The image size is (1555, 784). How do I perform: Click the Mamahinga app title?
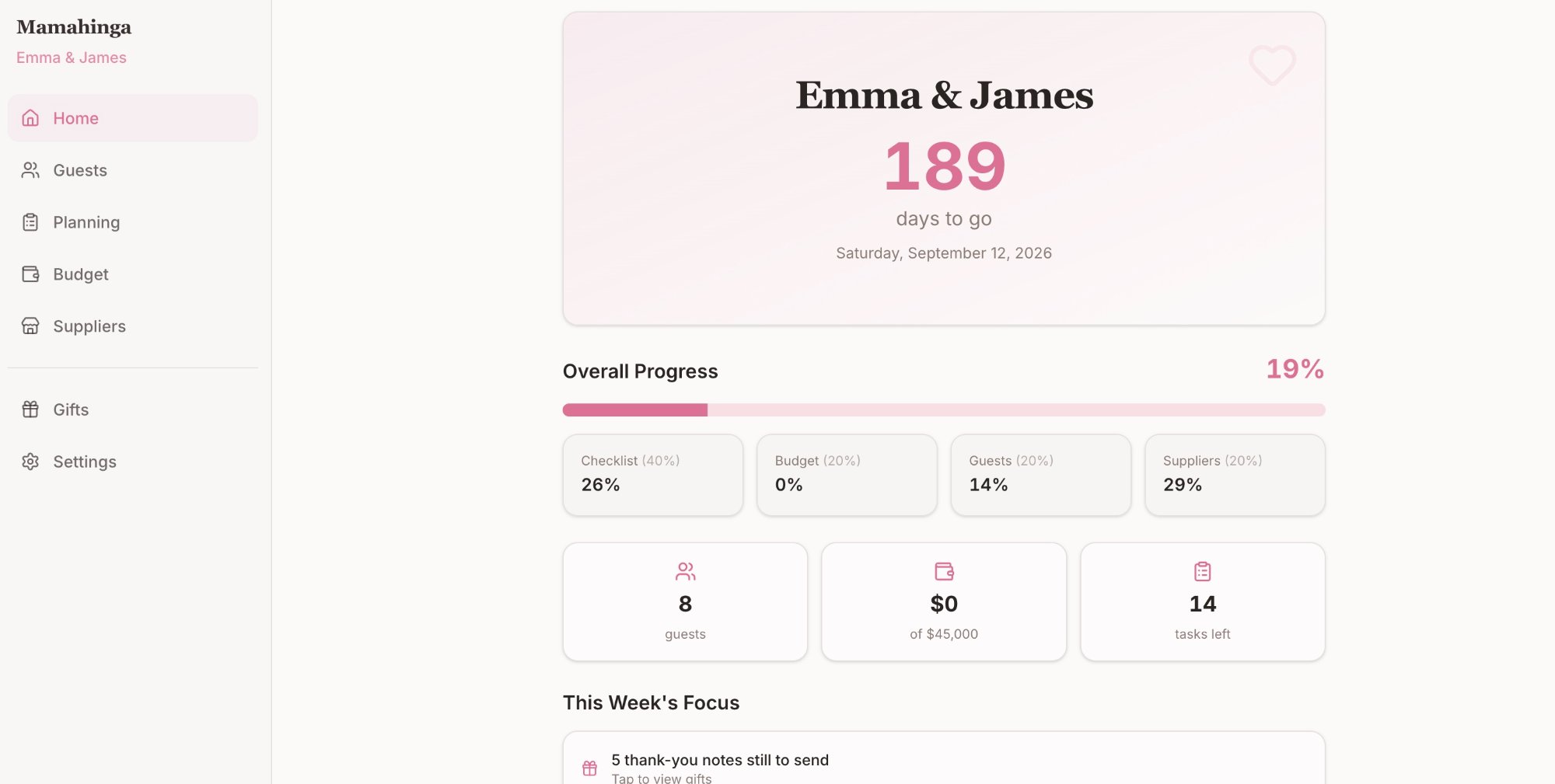pos(74,27)
